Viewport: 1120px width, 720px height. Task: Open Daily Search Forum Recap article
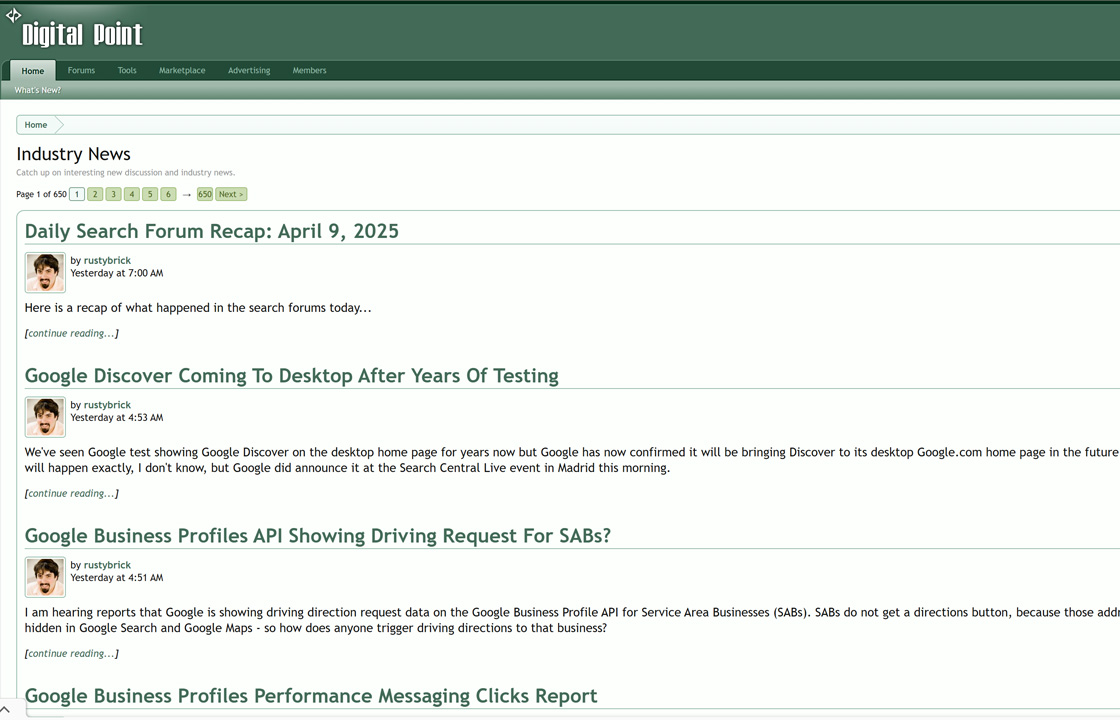tap(211, 231)
